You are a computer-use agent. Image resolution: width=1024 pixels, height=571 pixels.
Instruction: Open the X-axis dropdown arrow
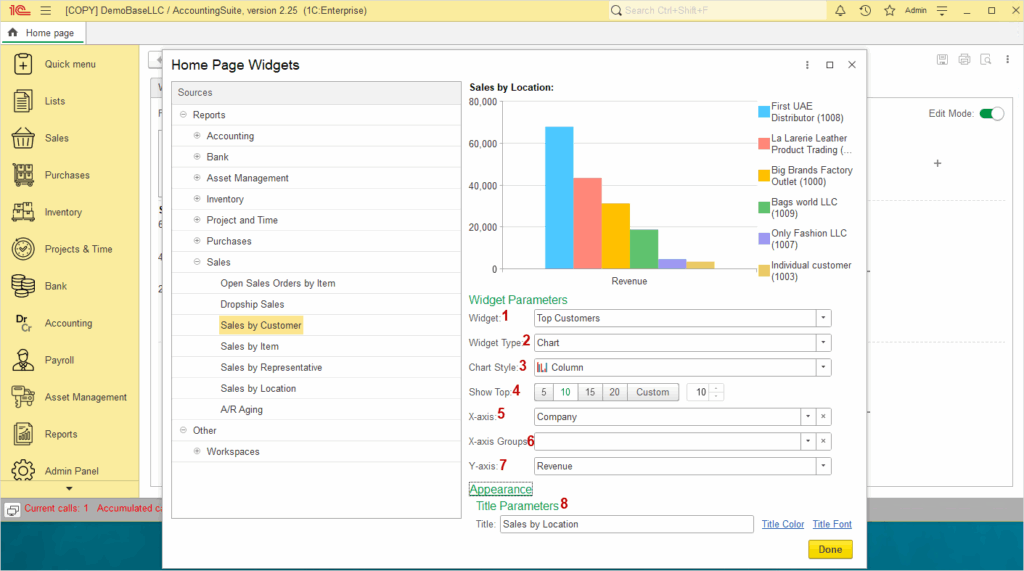click(808, 417)
